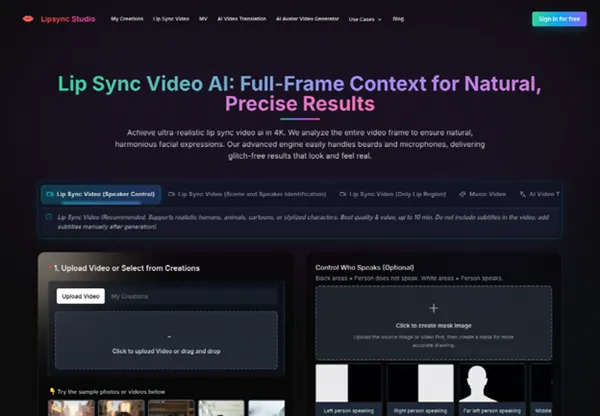Open the MV nav item
600x416 pixels.
click(x=203, y=19)
